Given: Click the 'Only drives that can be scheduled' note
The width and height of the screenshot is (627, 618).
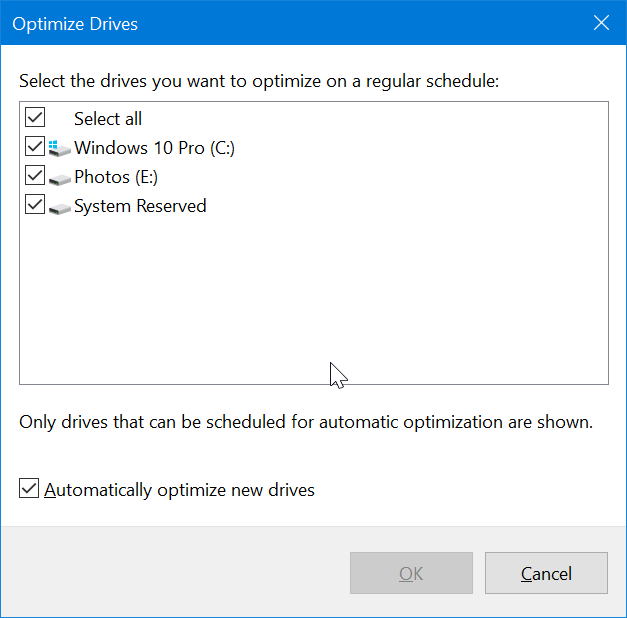Looking at the screenshot, I should coord(306,422).
